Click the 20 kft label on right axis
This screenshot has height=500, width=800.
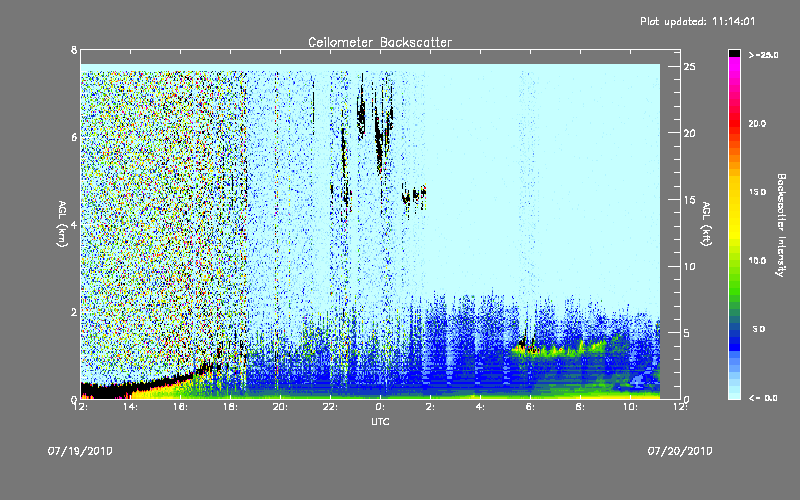pos(690,133)
